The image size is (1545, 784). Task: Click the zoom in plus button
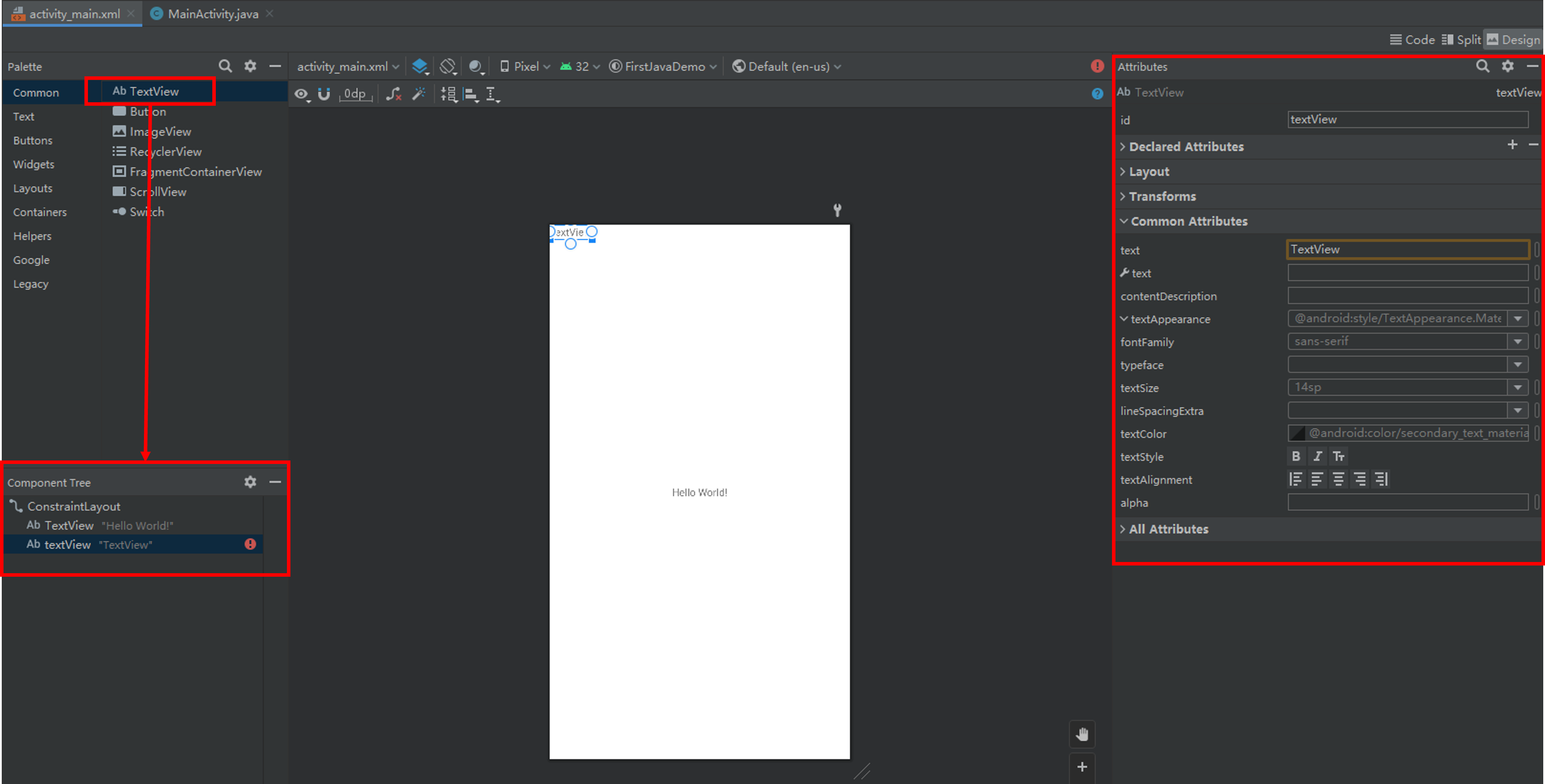pyautogui.click(x=1082, y=766)
